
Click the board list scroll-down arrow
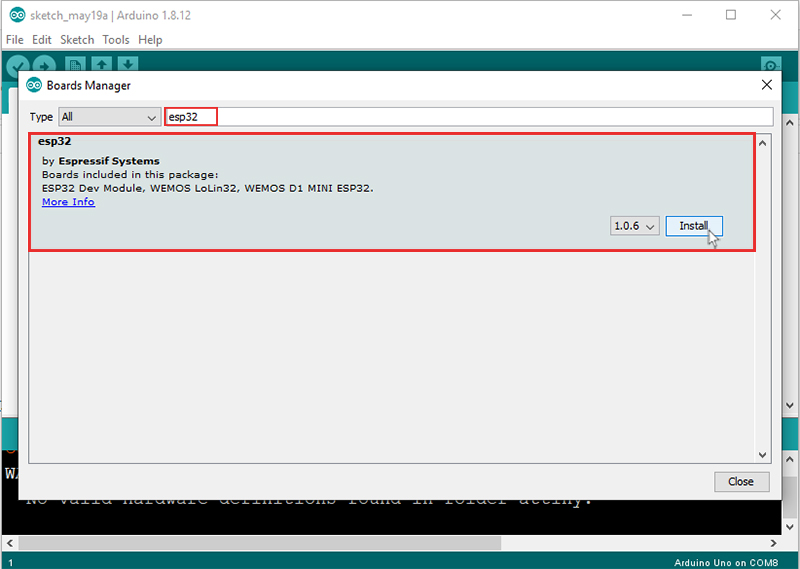point(762,455)
